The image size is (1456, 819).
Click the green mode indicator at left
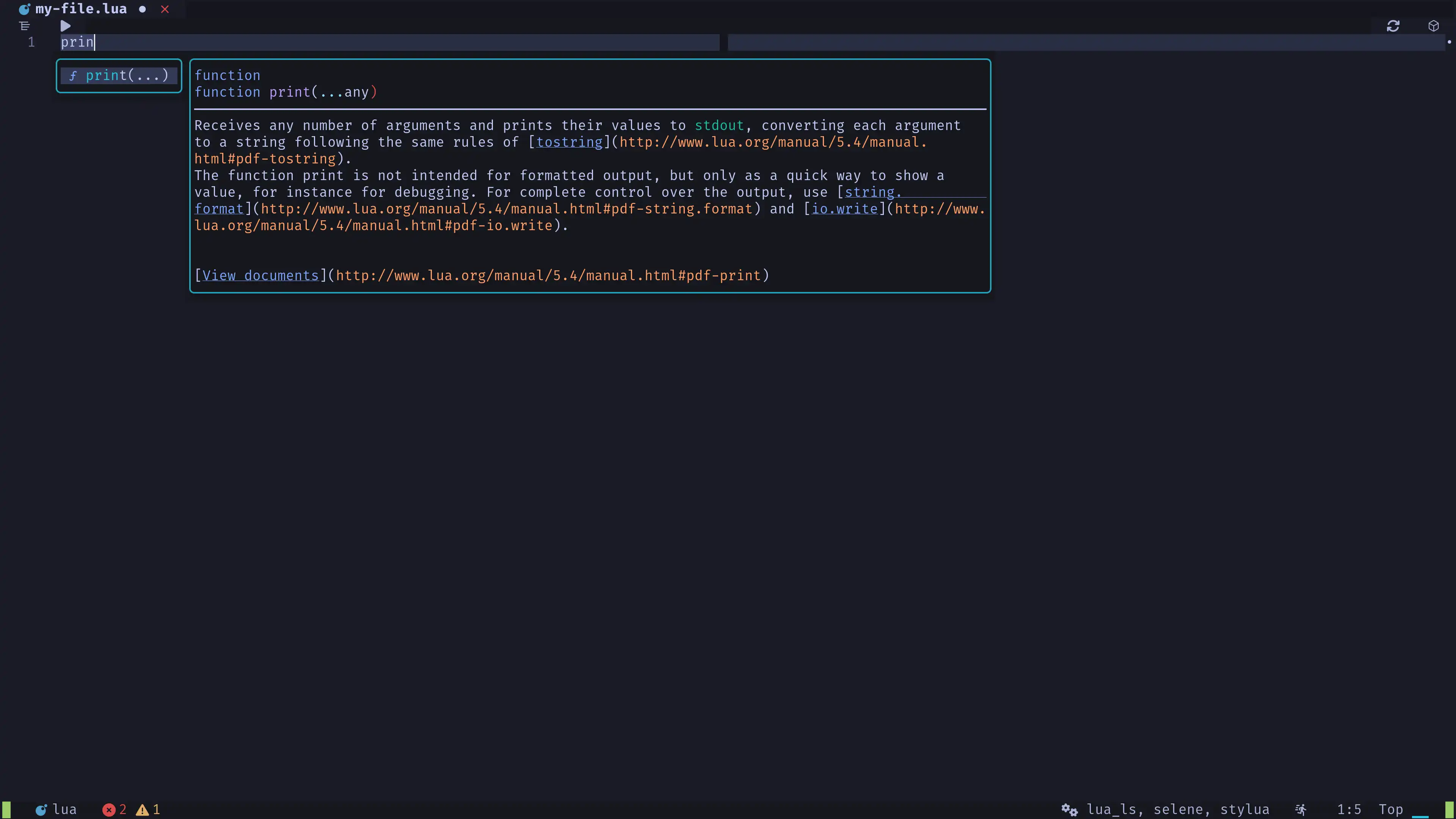click(x=6, y=810)
